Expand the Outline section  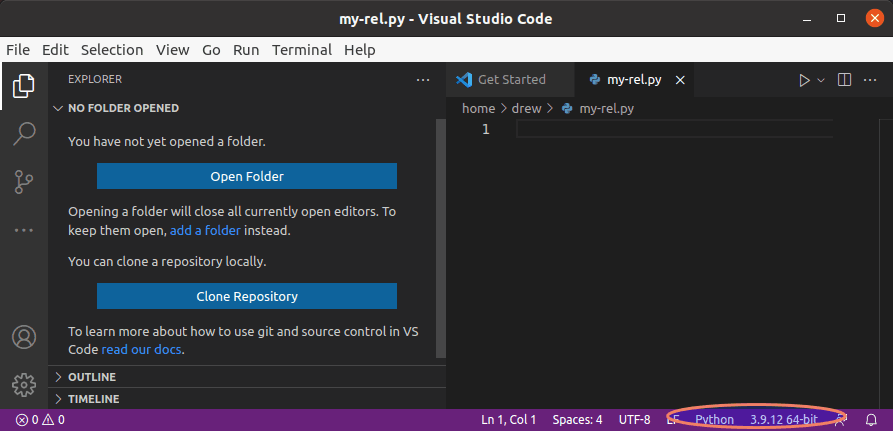pos(91,377)
